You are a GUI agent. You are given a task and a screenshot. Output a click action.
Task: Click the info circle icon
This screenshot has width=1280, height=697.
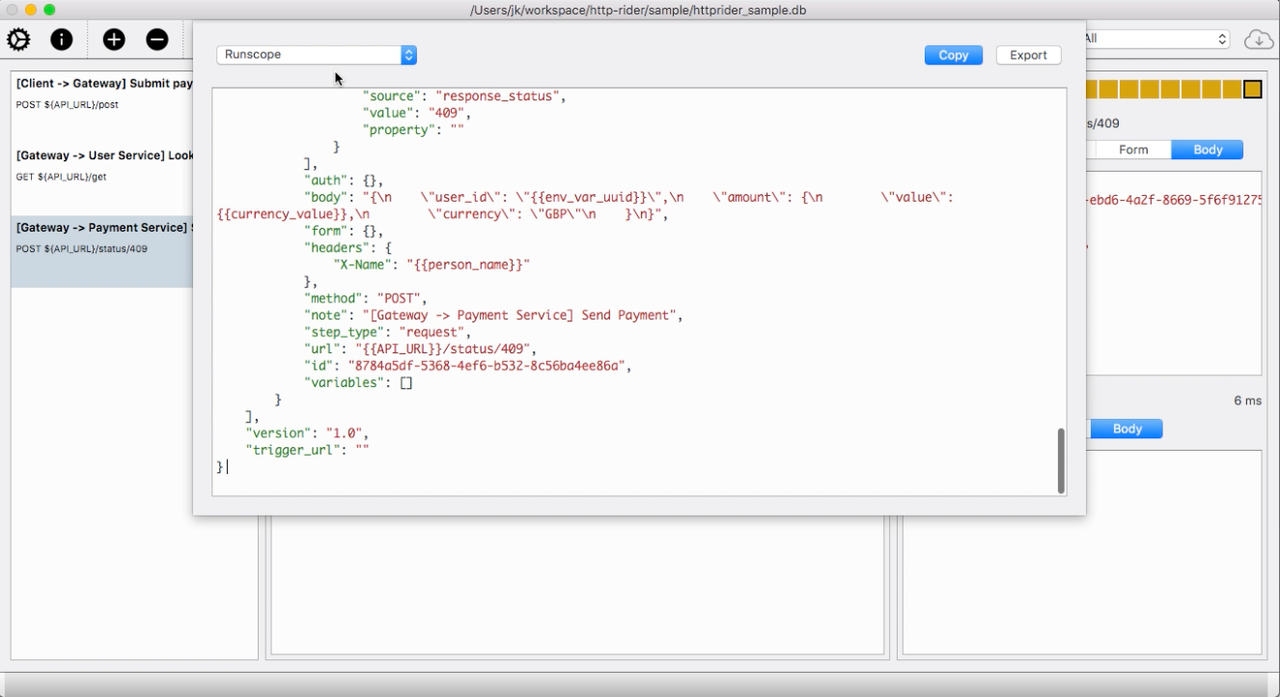(x=62, y=39)
